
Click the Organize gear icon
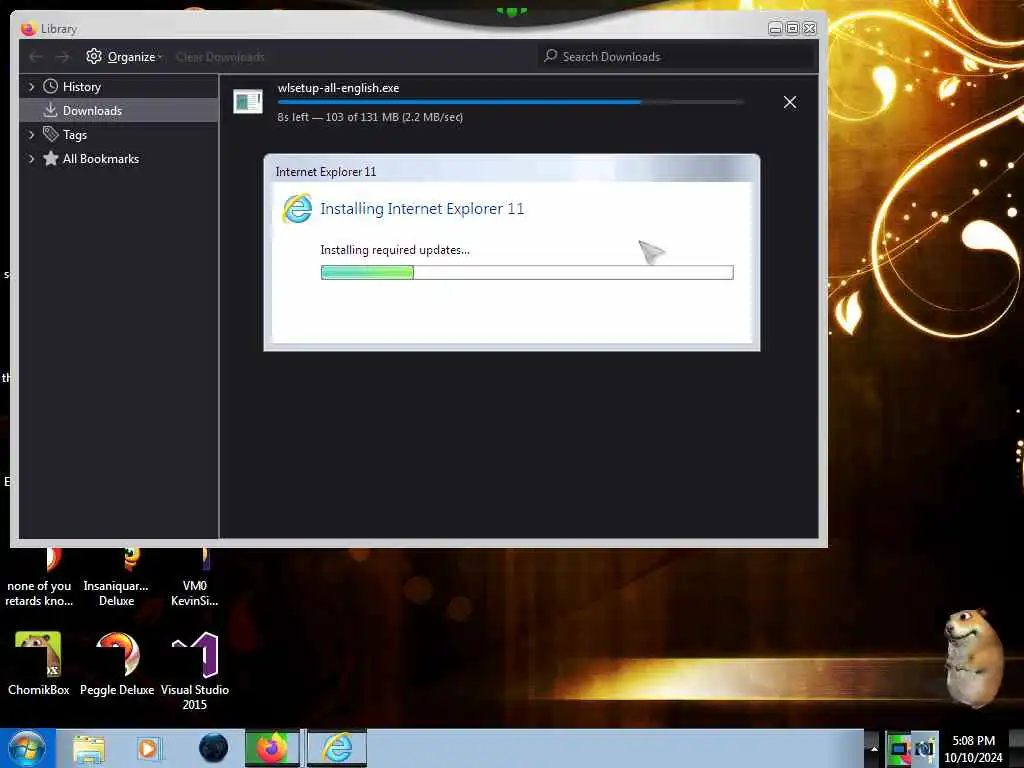(94, 56)
